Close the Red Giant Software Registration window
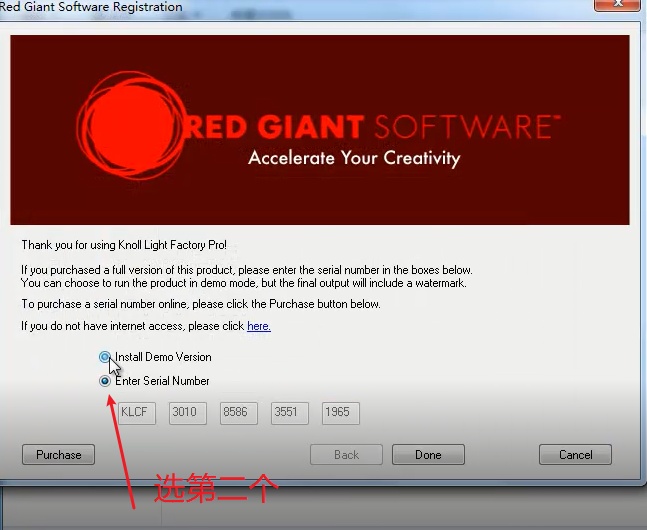The height and width of the screenshot is (530, 647). 618,4
